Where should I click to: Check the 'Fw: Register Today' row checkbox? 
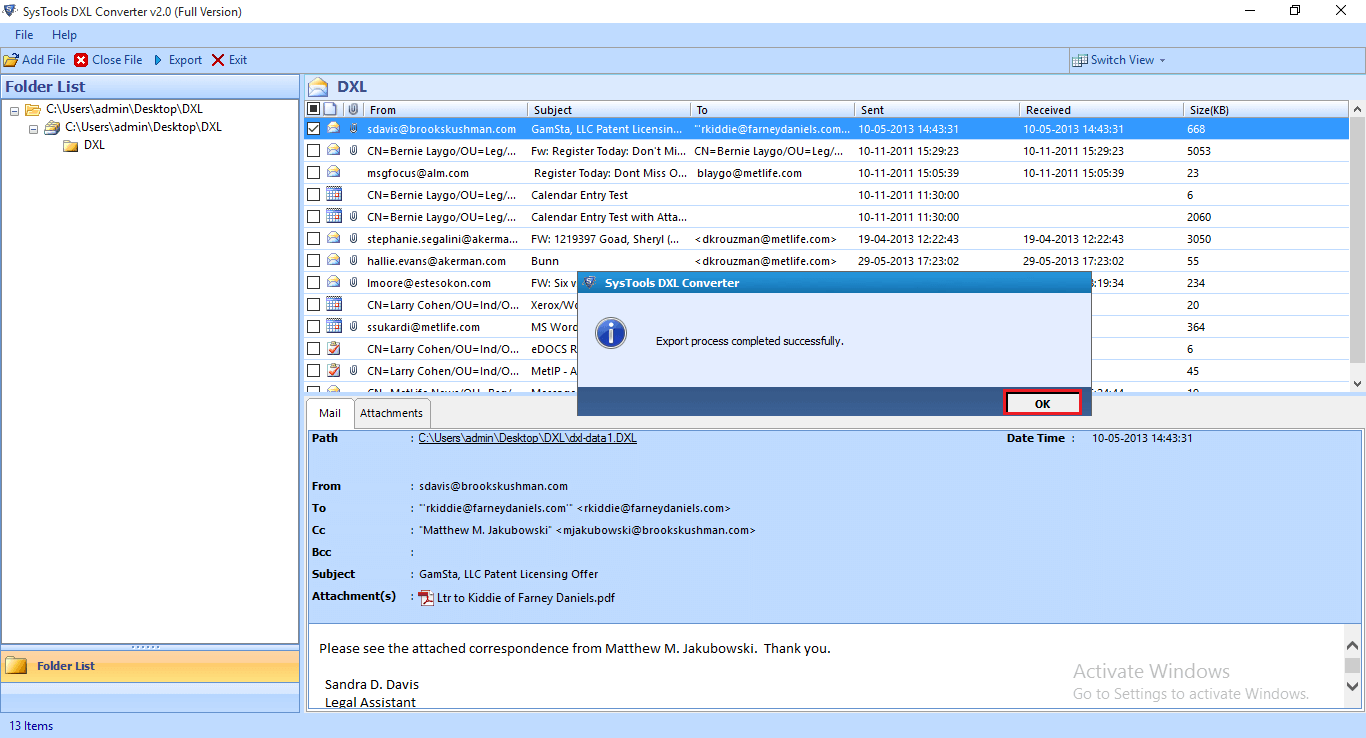click(313, 151)
